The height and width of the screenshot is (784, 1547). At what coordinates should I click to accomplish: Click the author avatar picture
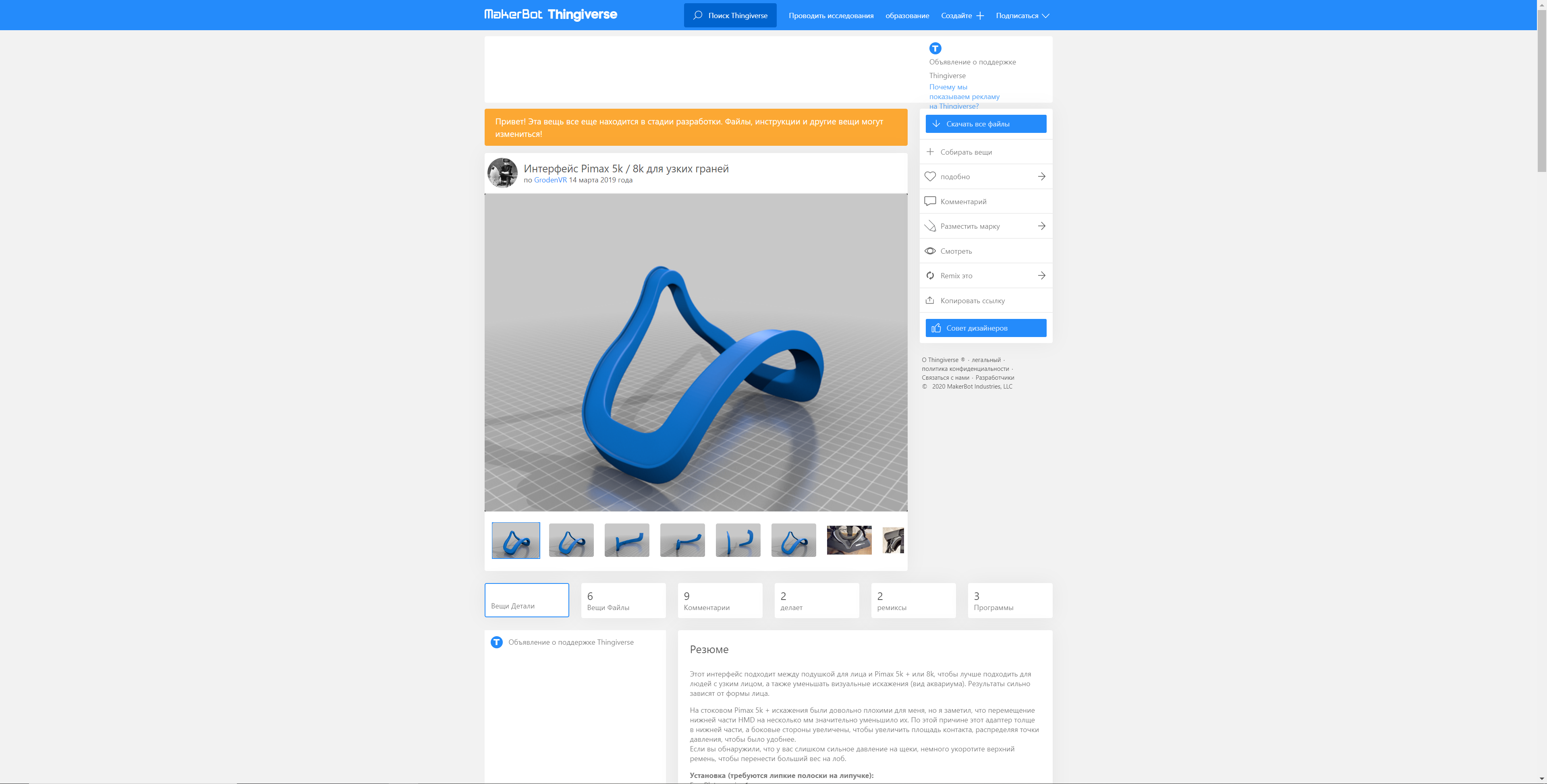click(502, 173)
